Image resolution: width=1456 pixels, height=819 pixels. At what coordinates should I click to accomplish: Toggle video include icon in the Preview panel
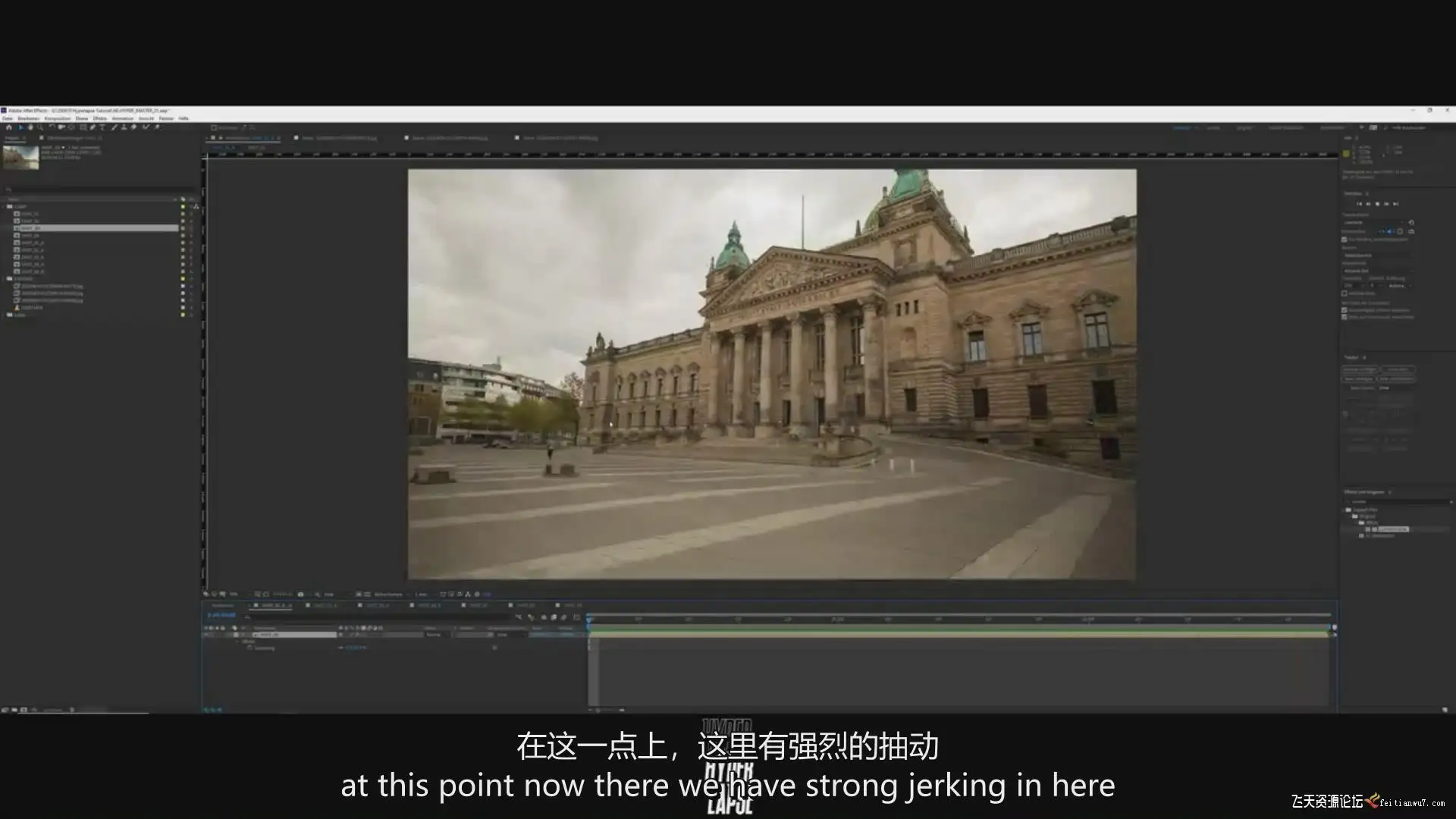pos(1382,231)
